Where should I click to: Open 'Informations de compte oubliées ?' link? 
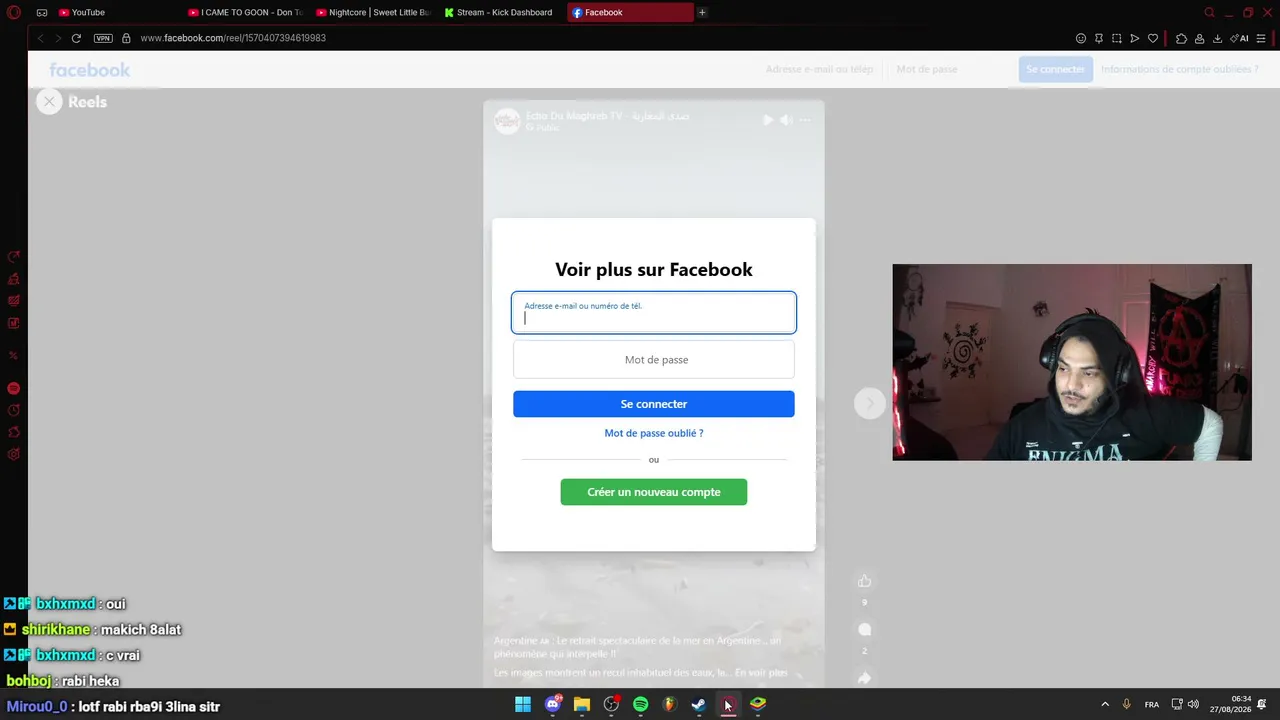click(x=1180, y=69)
